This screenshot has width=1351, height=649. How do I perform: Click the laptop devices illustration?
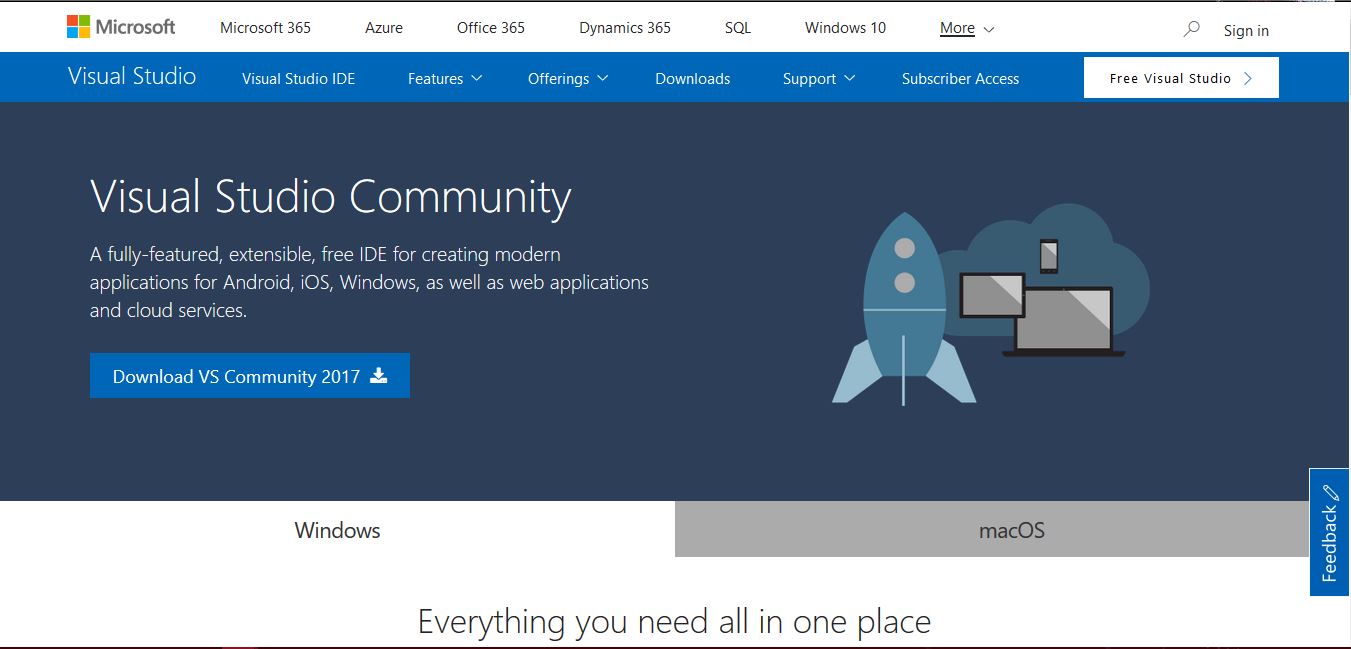click(1064, 320)
